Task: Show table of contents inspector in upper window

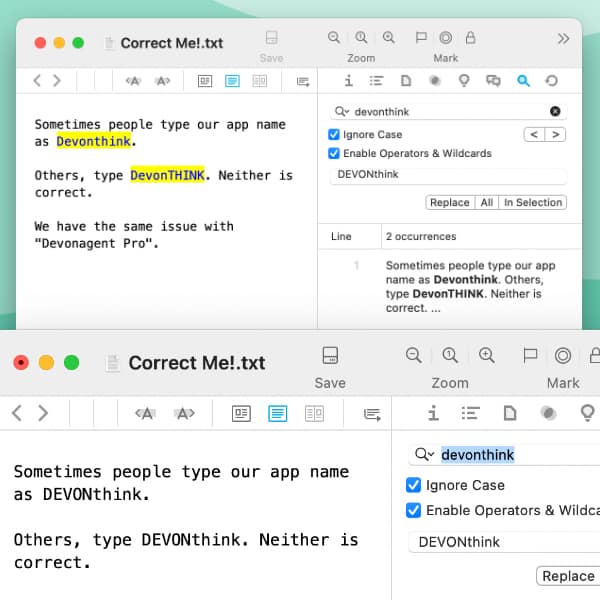Action: click(x=377, y=81)
